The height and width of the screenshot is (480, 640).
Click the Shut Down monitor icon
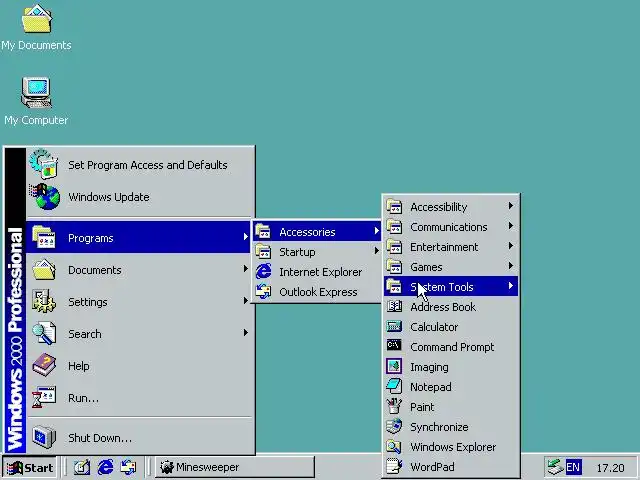(x=44, y=437)
